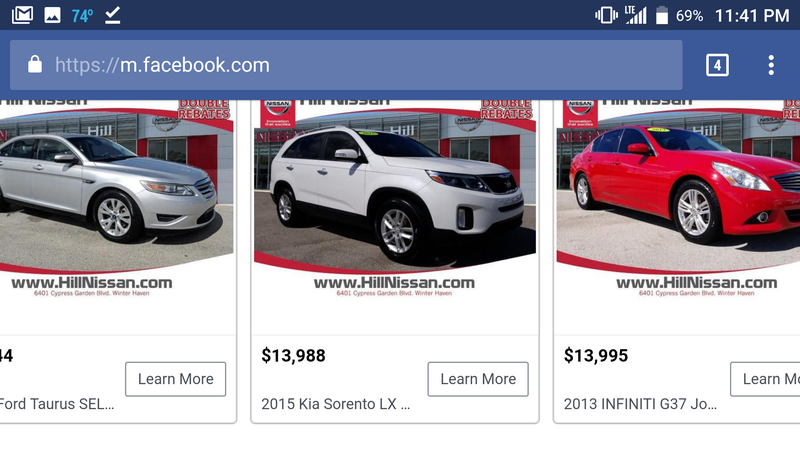Open the browser three-dot menu

tap(771, 65)
